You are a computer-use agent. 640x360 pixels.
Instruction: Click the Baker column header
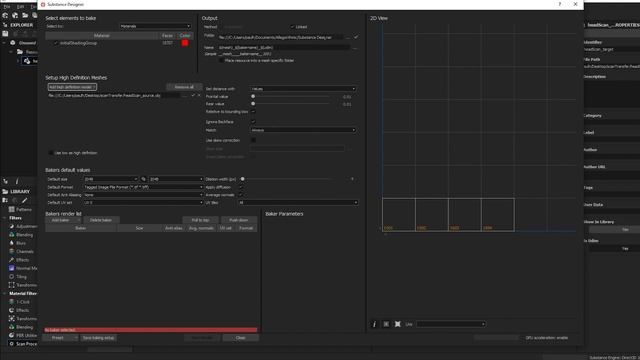click(x=81, y=228)
